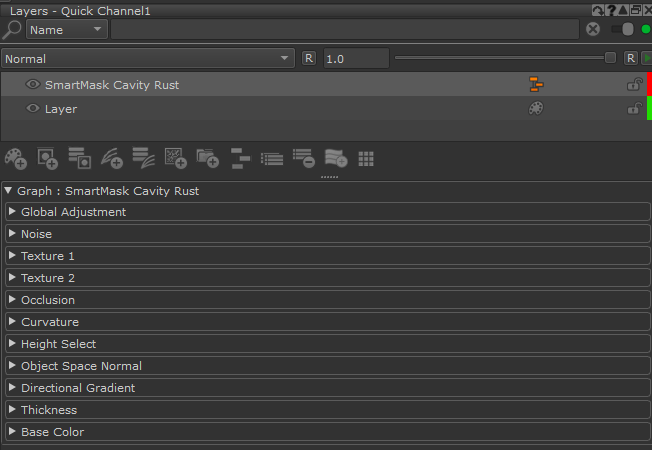This screenshot has height=450, width=652.
Task: Toggle the lock on SmartMask Cavity Rust layer
Action: [634, 85]
